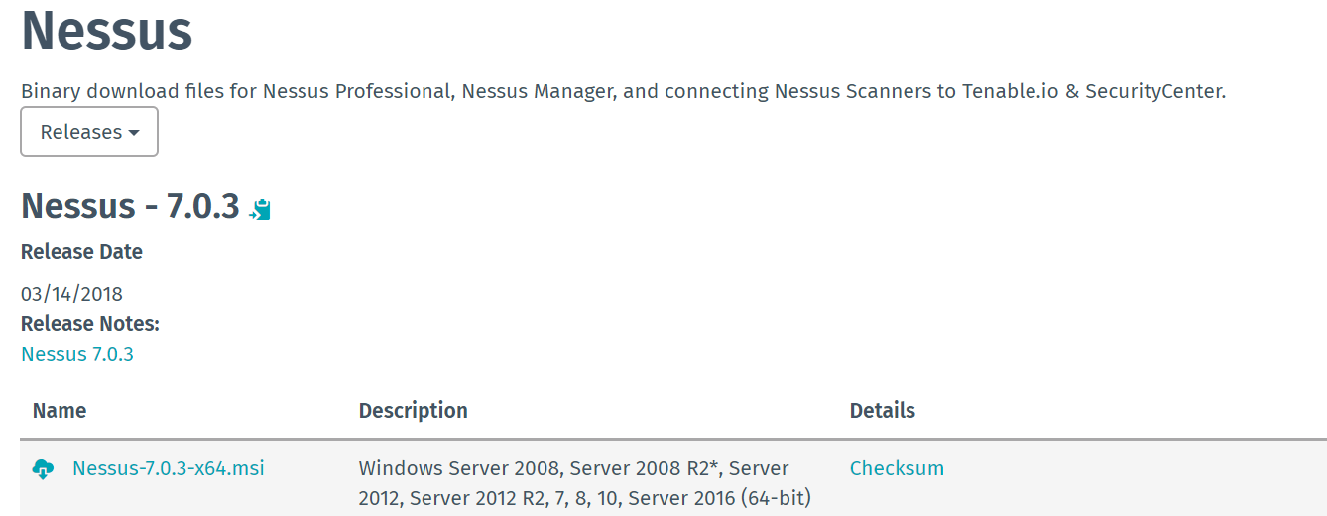Click the large Nessus page title

click(x=107, y=31)
